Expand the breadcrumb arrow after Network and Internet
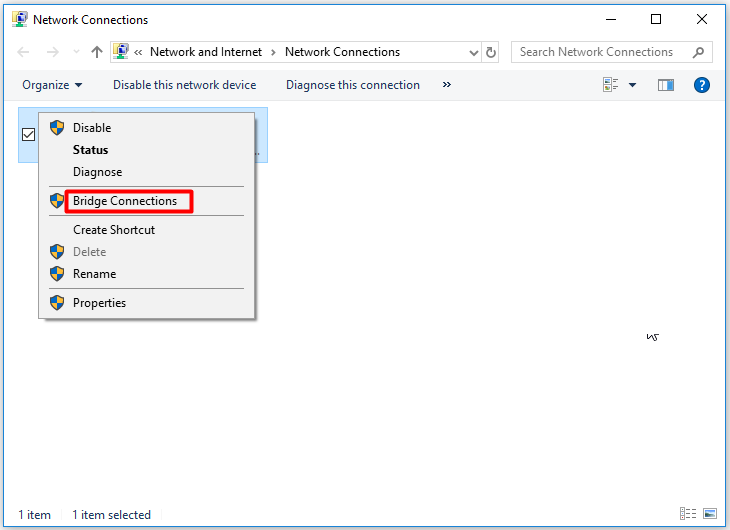Viewport: 730px width, 530px height. click(273, 52)
